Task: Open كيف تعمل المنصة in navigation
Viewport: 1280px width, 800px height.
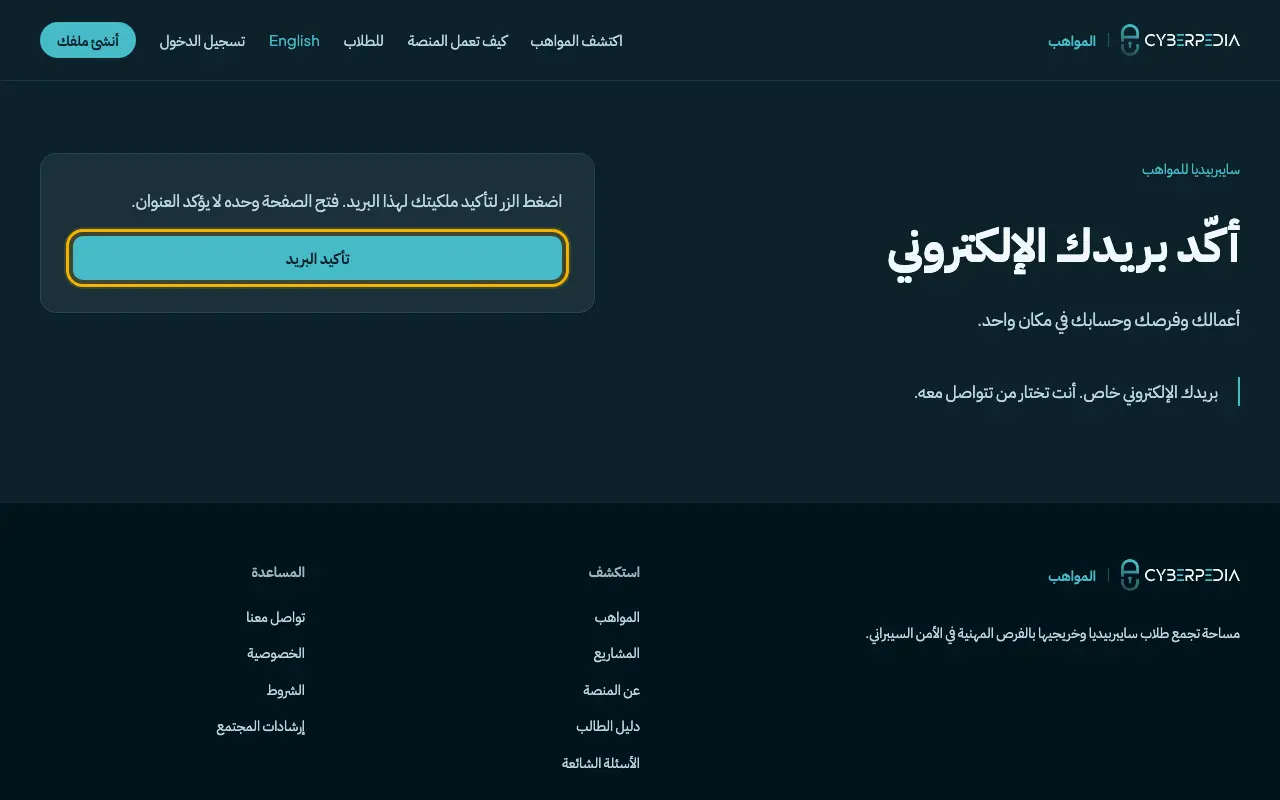Action: [457, 41]
